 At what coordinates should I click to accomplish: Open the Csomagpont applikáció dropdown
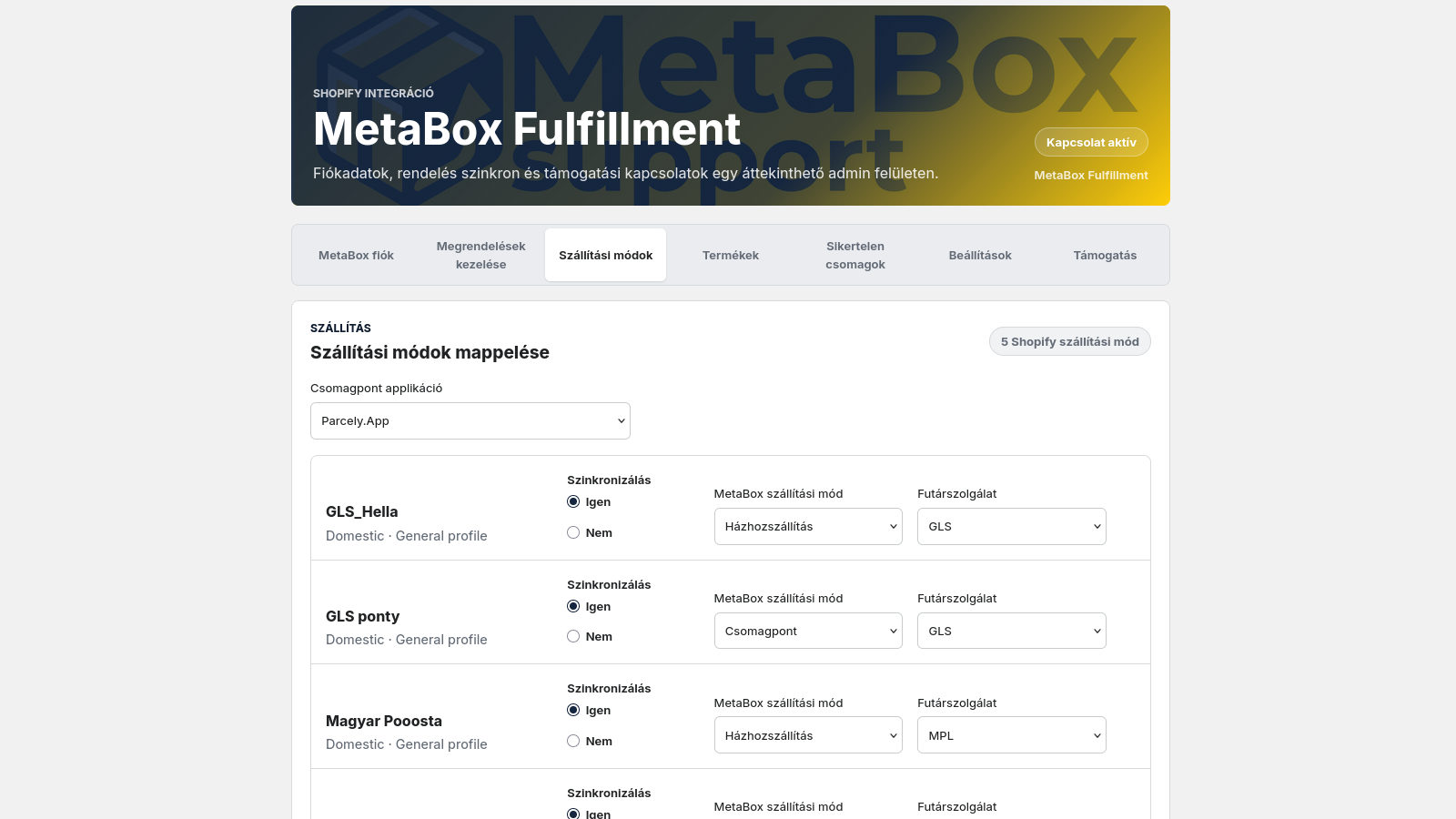(470, 420)
